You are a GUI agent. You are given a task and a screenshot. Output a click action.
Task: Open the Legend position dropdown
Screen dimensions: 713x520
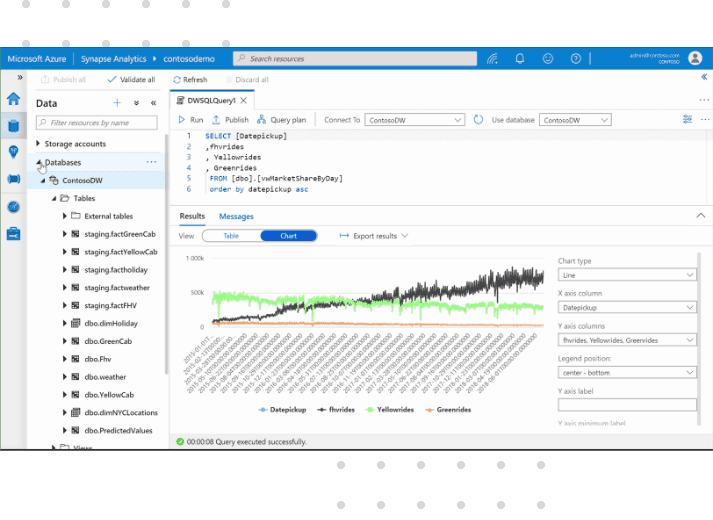627,372
